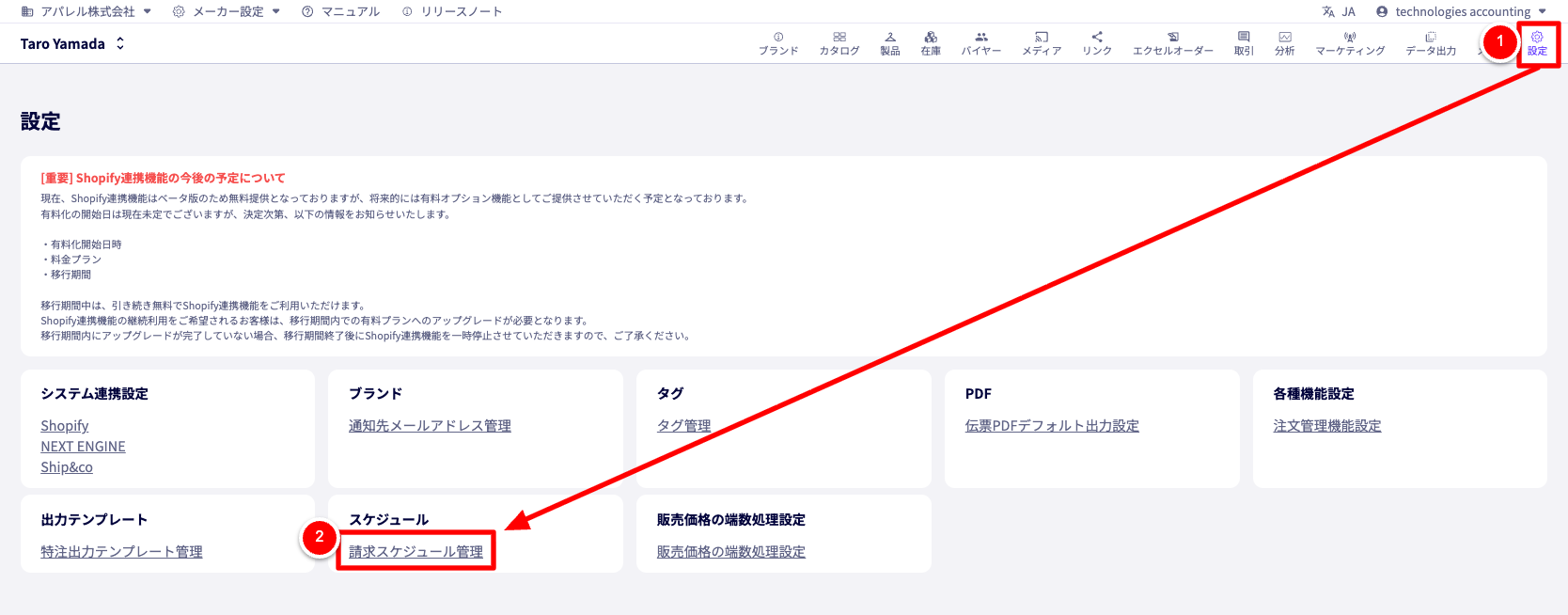This screenshot has width=1568, height=615.
Task: Open the 在庫 inventory icon
Action: (x=931, y=43)
